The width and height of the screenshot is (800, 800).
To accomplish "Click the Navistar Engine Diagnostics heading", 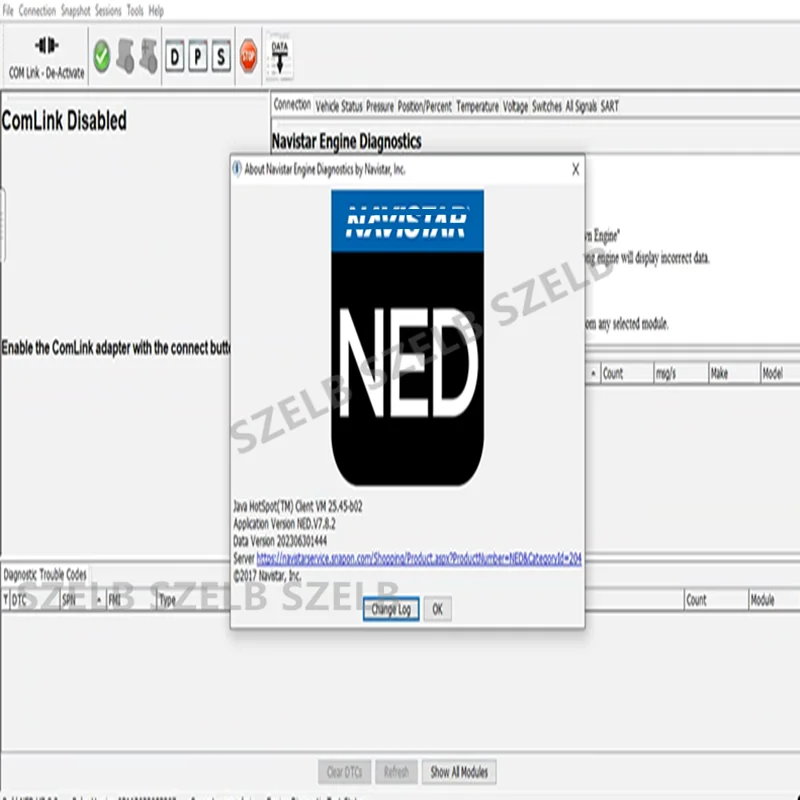I will coord(346,141).
